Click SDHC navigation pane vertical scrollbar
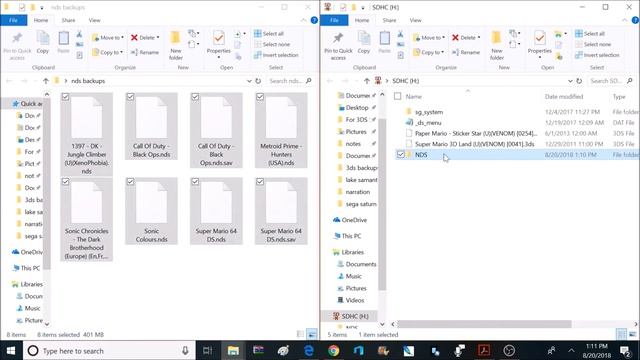Image resolution: width=640 pixels, height=360 pixels. (x=382, y=204)
